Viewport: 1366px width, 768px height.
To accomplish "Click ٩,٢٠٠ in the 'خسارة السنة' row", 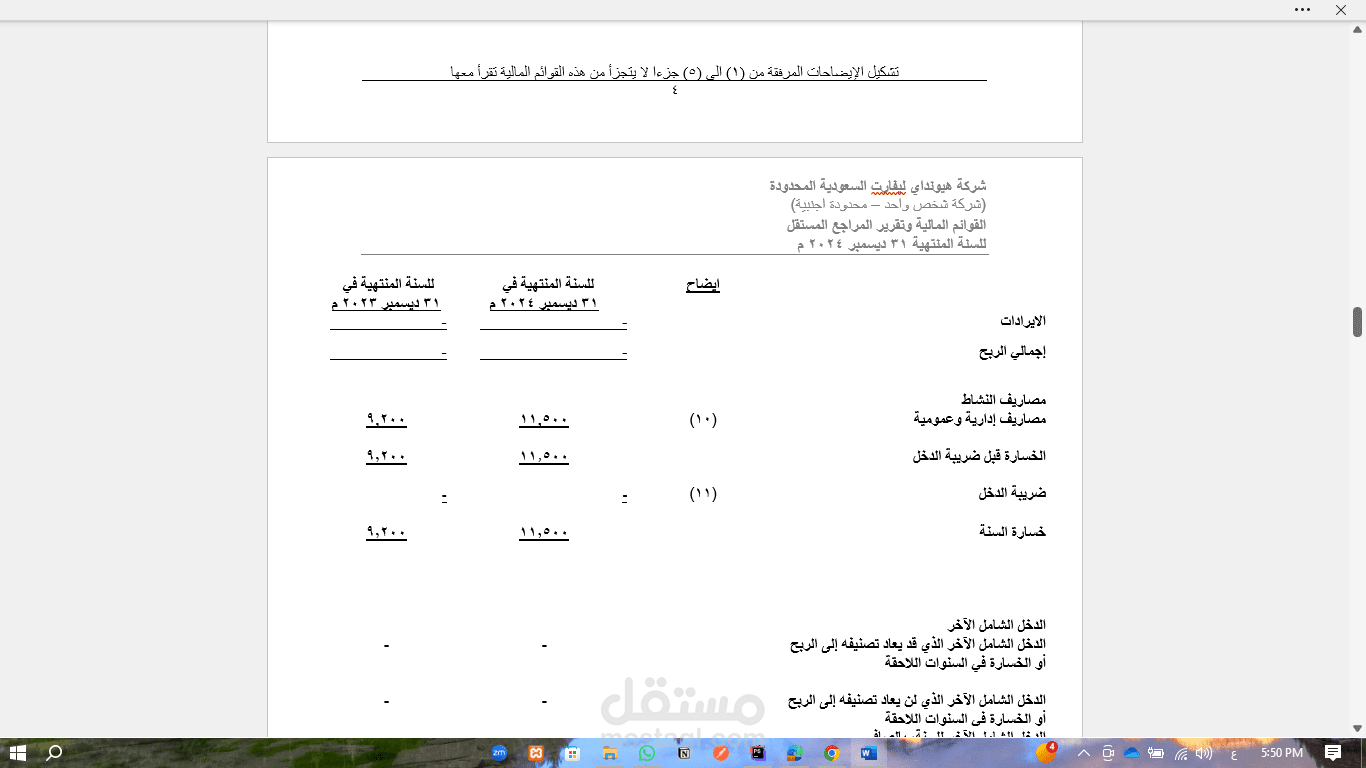I will coord(386,533).
